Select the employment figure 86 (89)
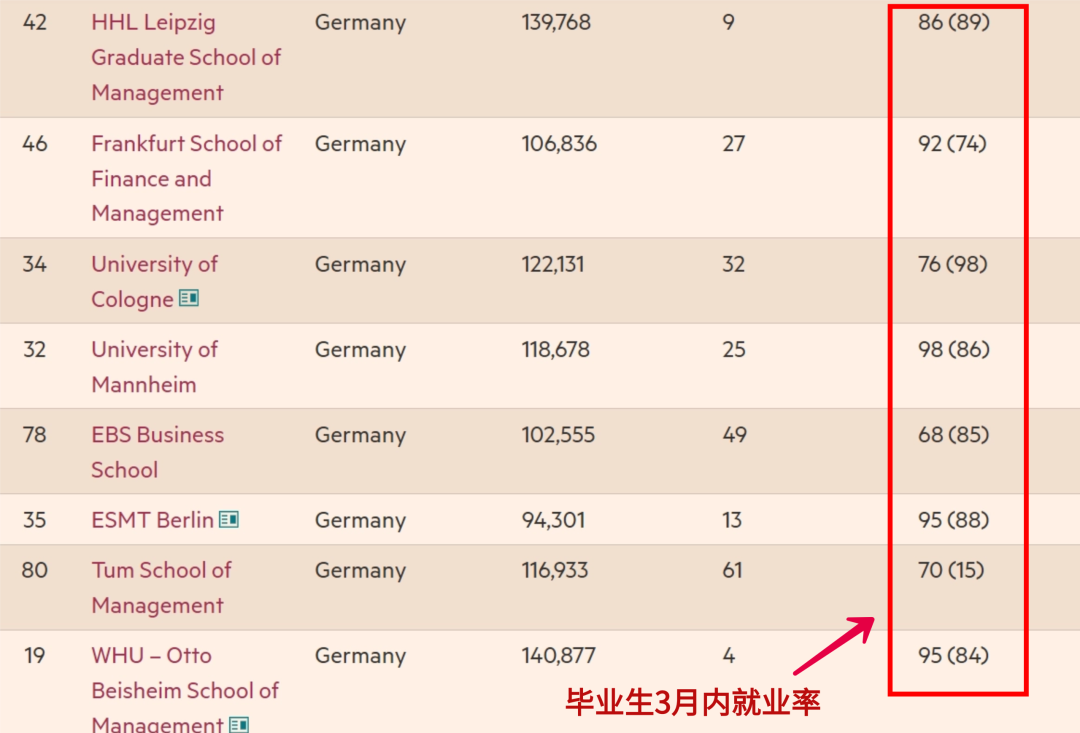The height and width of the screenshot is (733, 1080). [954, 22]
